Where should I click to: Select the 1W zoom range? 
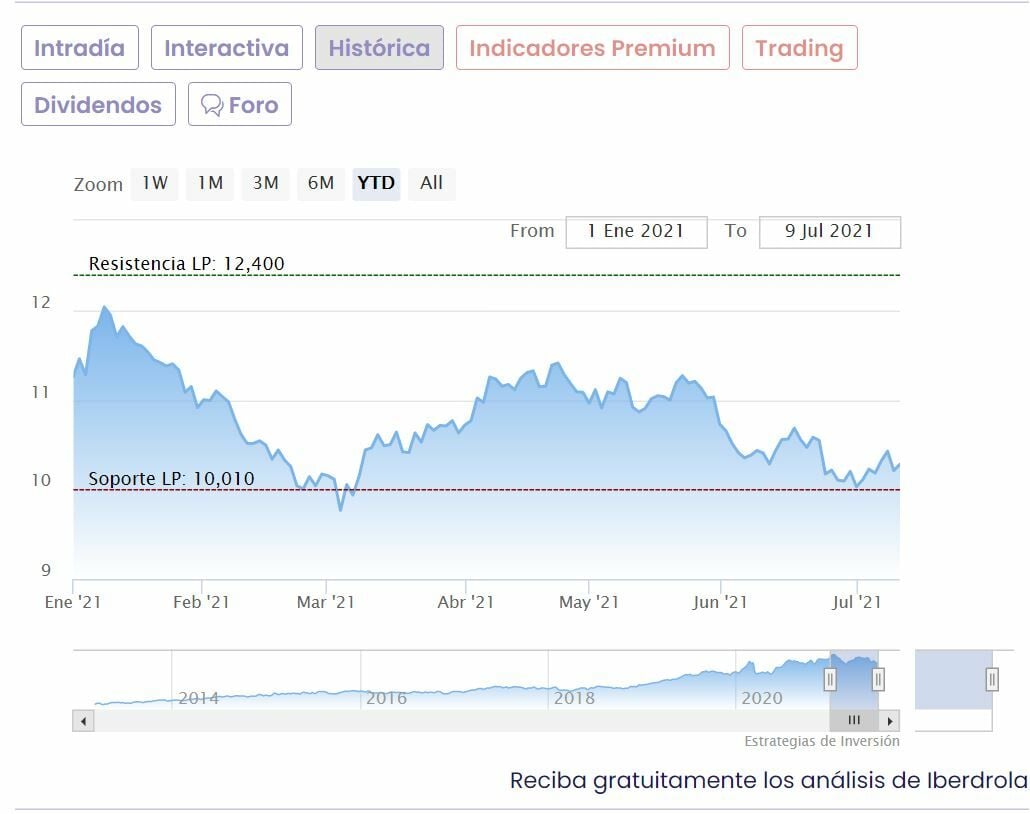point(154,183)
